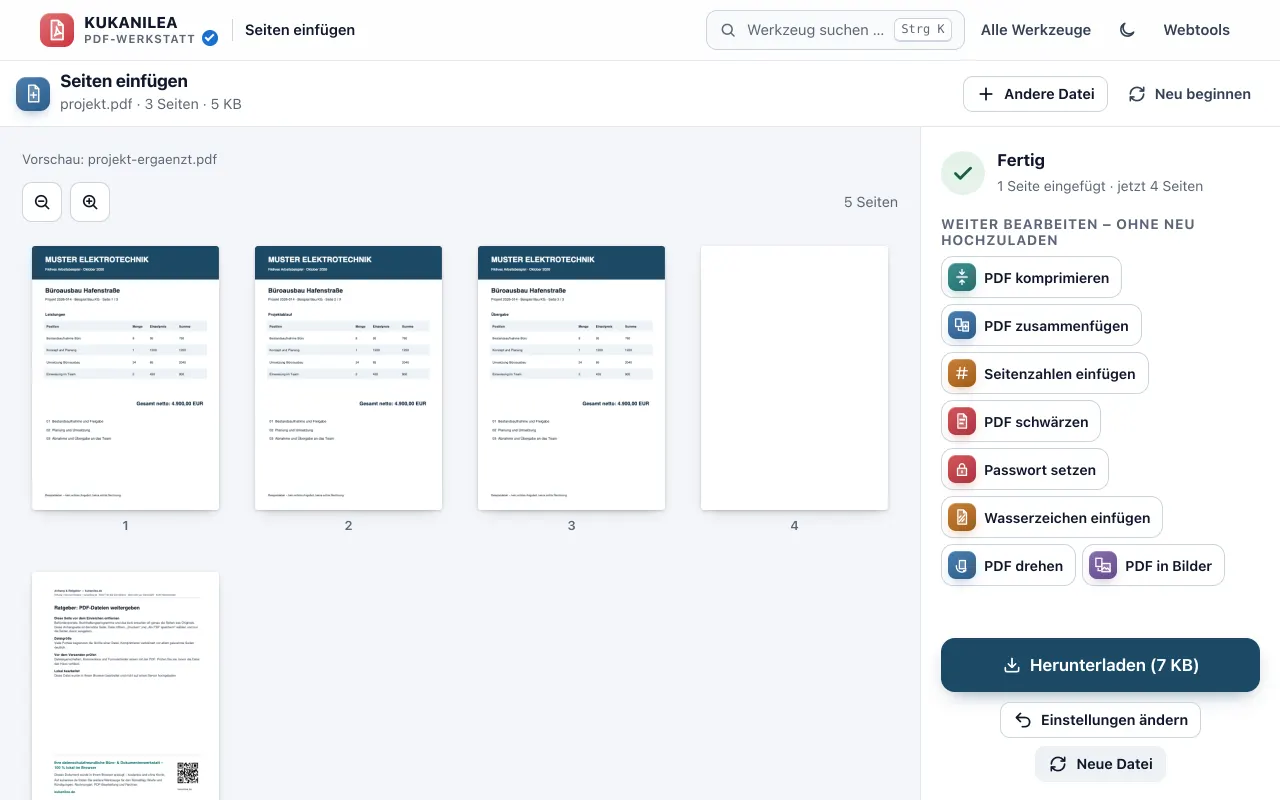Click the Kukanilea PDF-Werkstatt logo icon

pyautogui.click(x=57, y=30)
